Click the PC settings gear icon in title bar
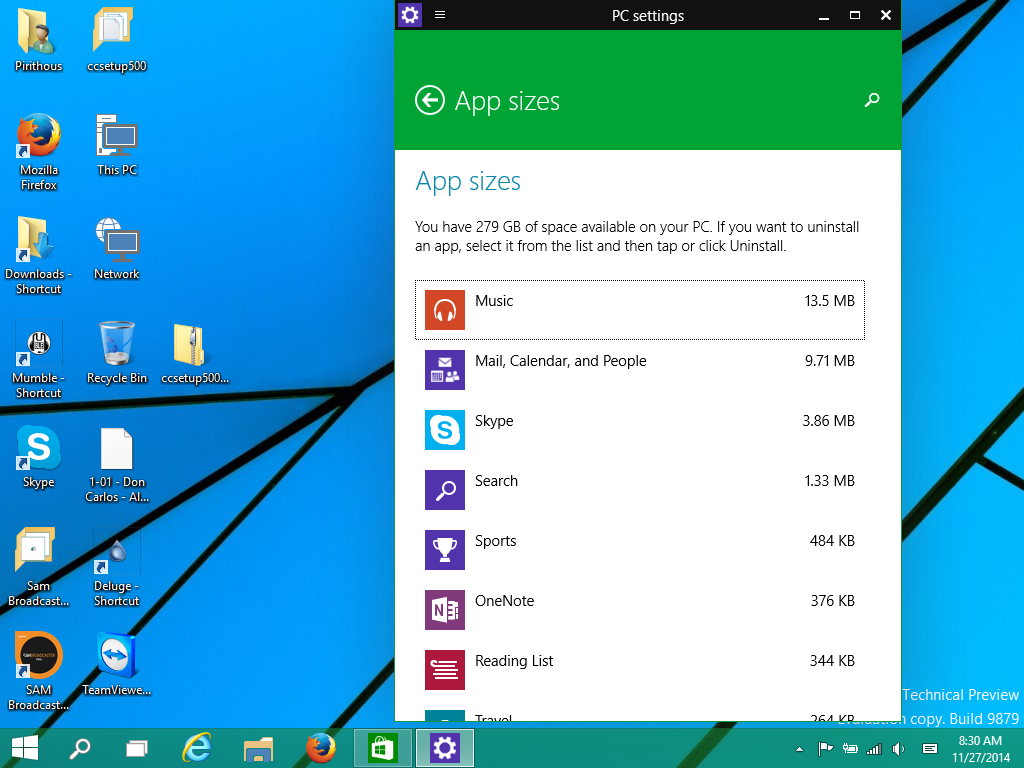The image size is (1024, 768). tap(410, 14)
